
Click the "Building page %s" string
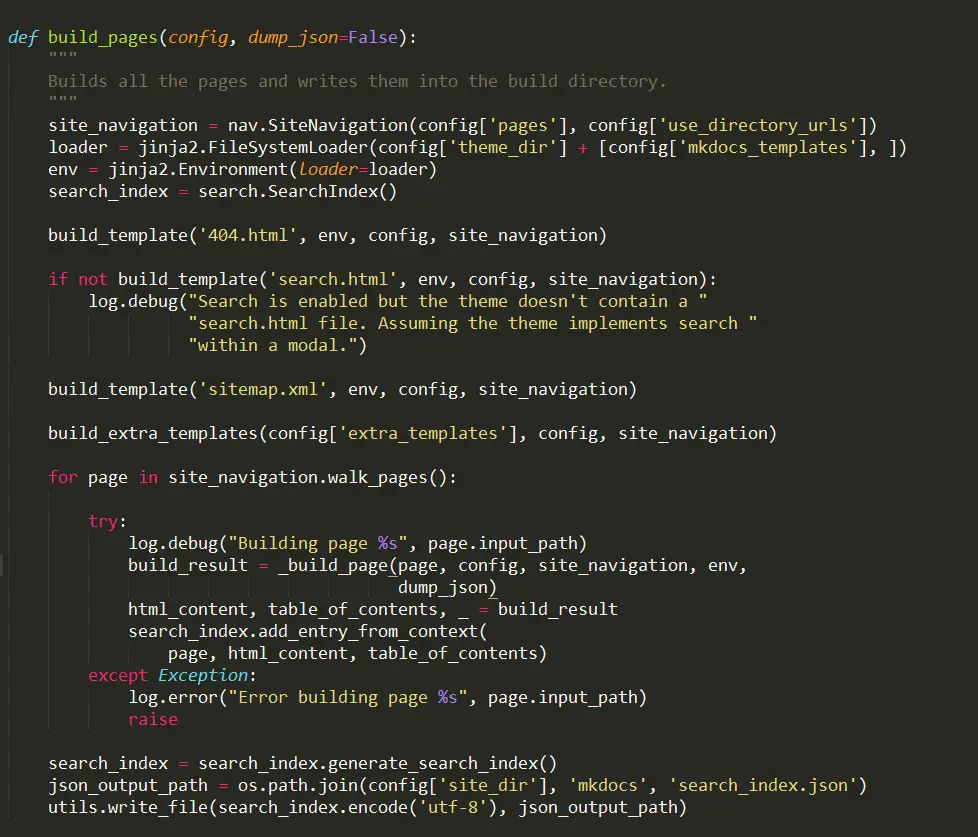point(317,543)
